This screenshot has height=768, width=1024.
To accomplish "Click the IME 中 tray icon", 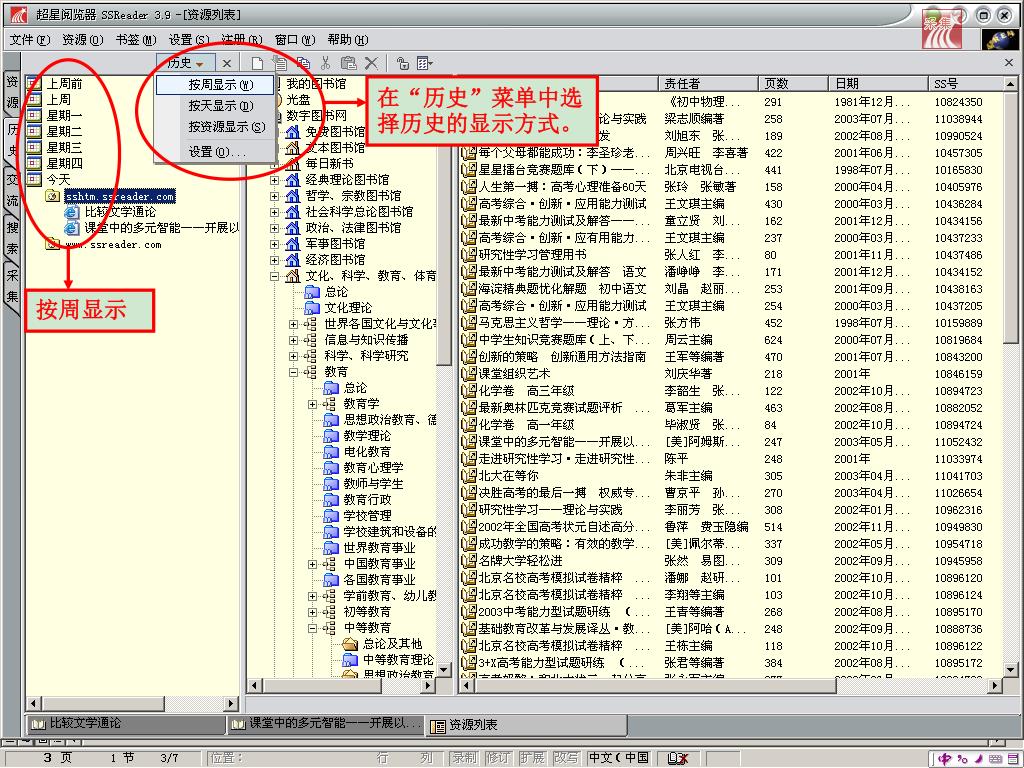I will coord(944,758).
